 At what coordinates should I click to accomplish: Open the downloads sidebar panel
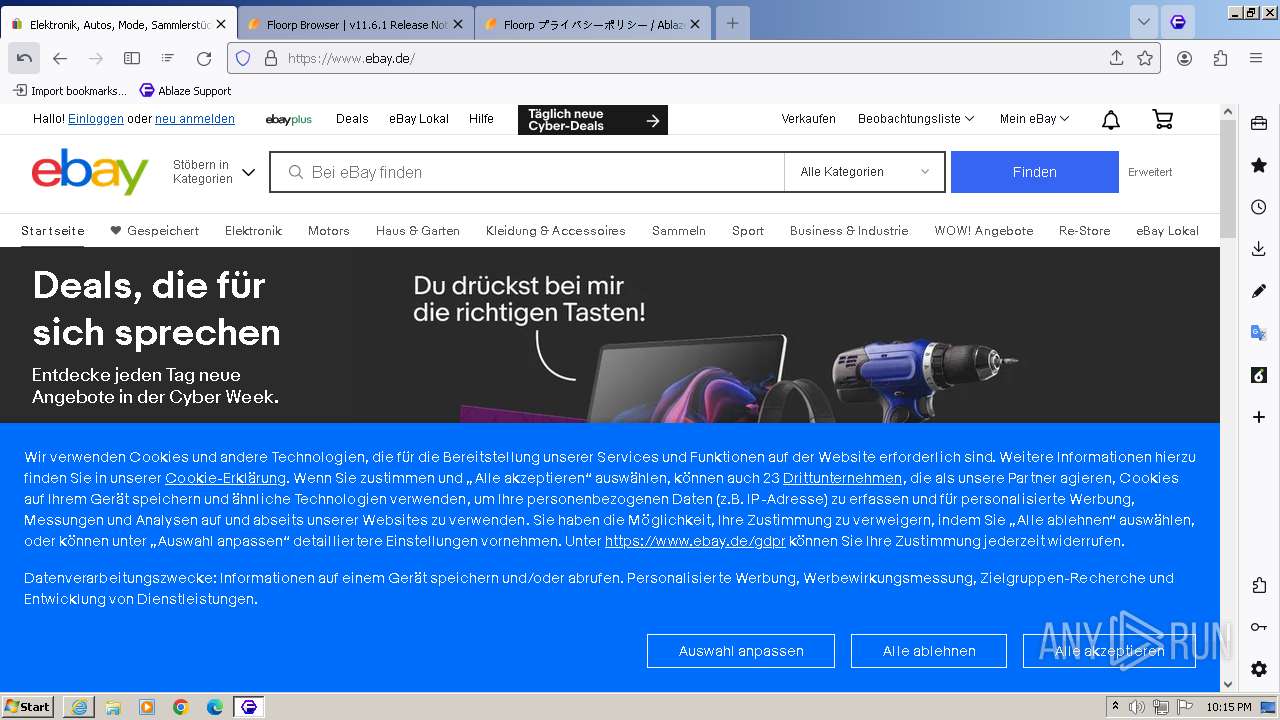(x=1259, y=249)
